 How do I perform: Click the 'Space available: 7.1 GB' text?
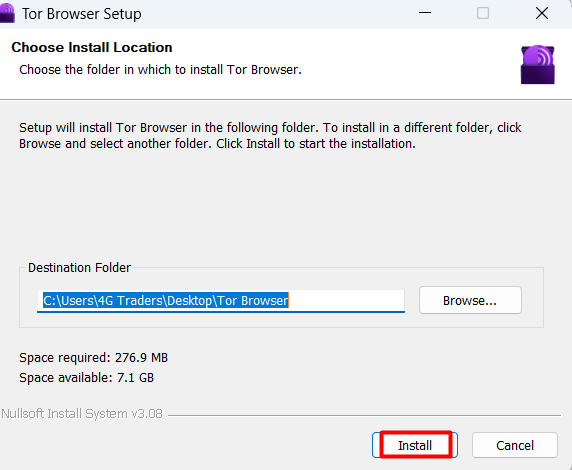coord(86,378)
